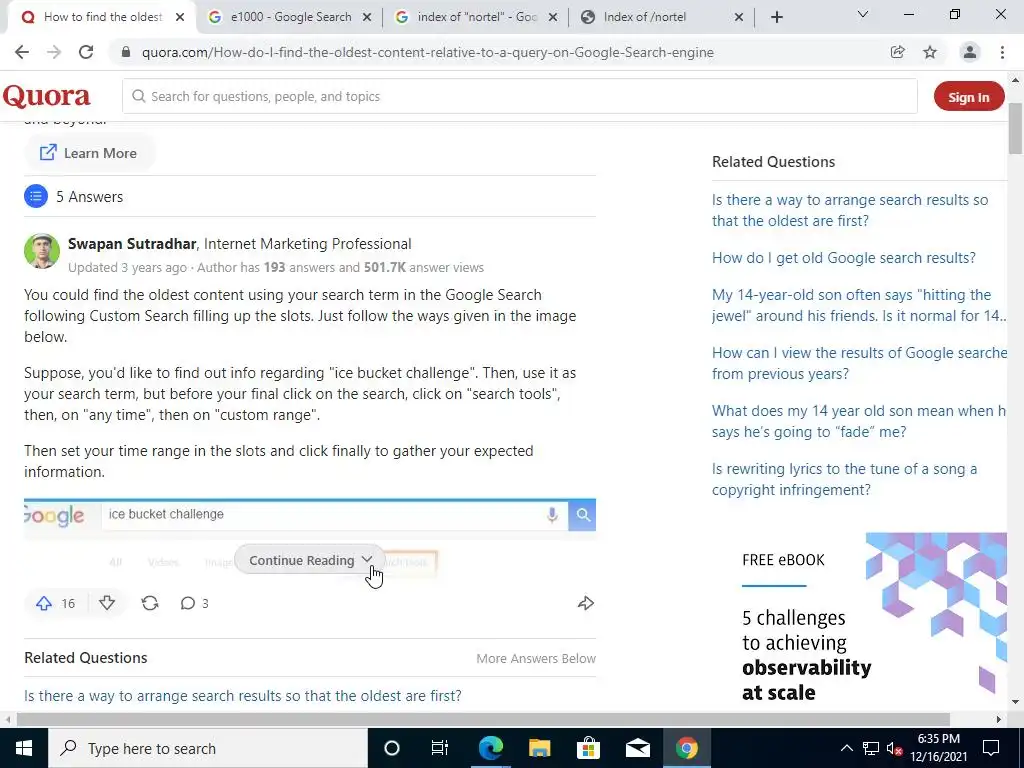Click the Chrome icon on the taskbar
The height and width of the screenshot is (768, 1024).
686,748
